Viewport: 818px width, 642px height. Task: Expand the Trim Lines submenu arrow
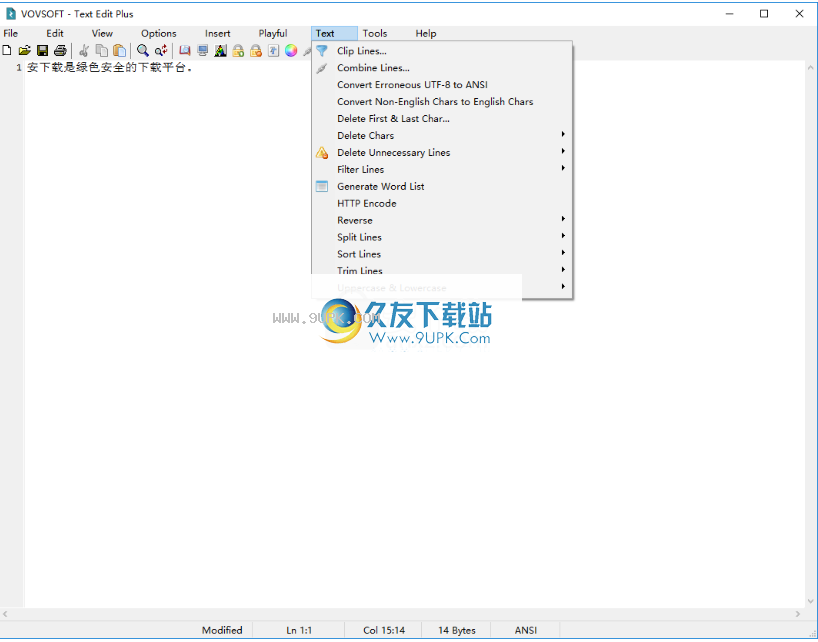[563, 270]
